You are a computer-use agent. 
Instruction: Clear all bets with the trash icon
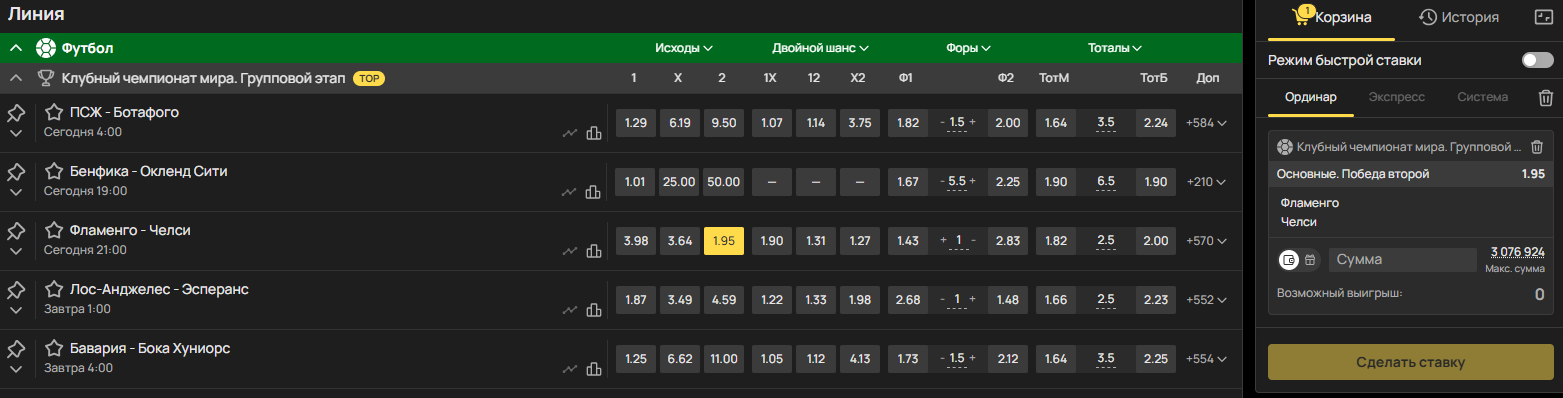click(x=1545, y=98)
